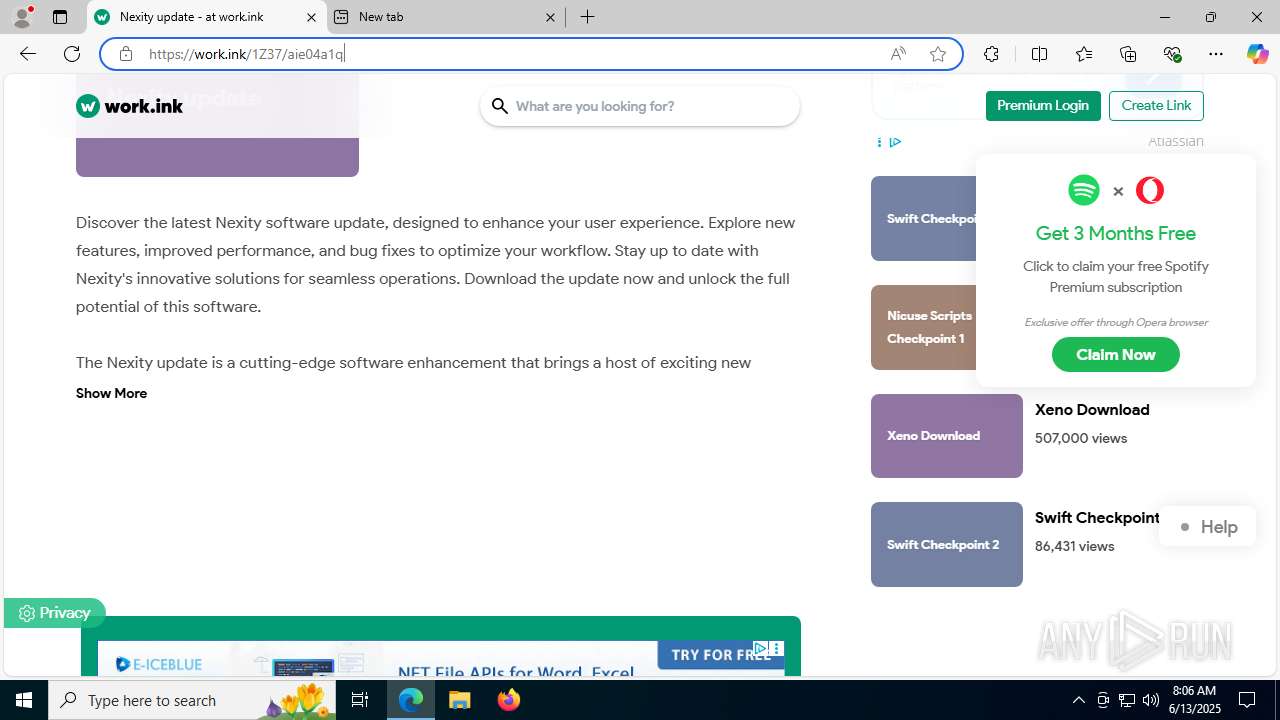The height and width of the screenshot is (720, 1280).
Task: Open the browser profile avatar
Action: (x=22, y=17)
